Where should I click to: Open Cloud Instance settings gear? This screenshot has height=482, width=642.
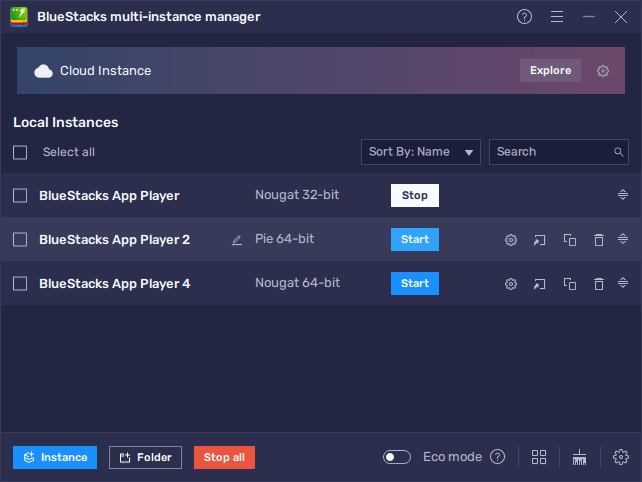pos(602,71)
